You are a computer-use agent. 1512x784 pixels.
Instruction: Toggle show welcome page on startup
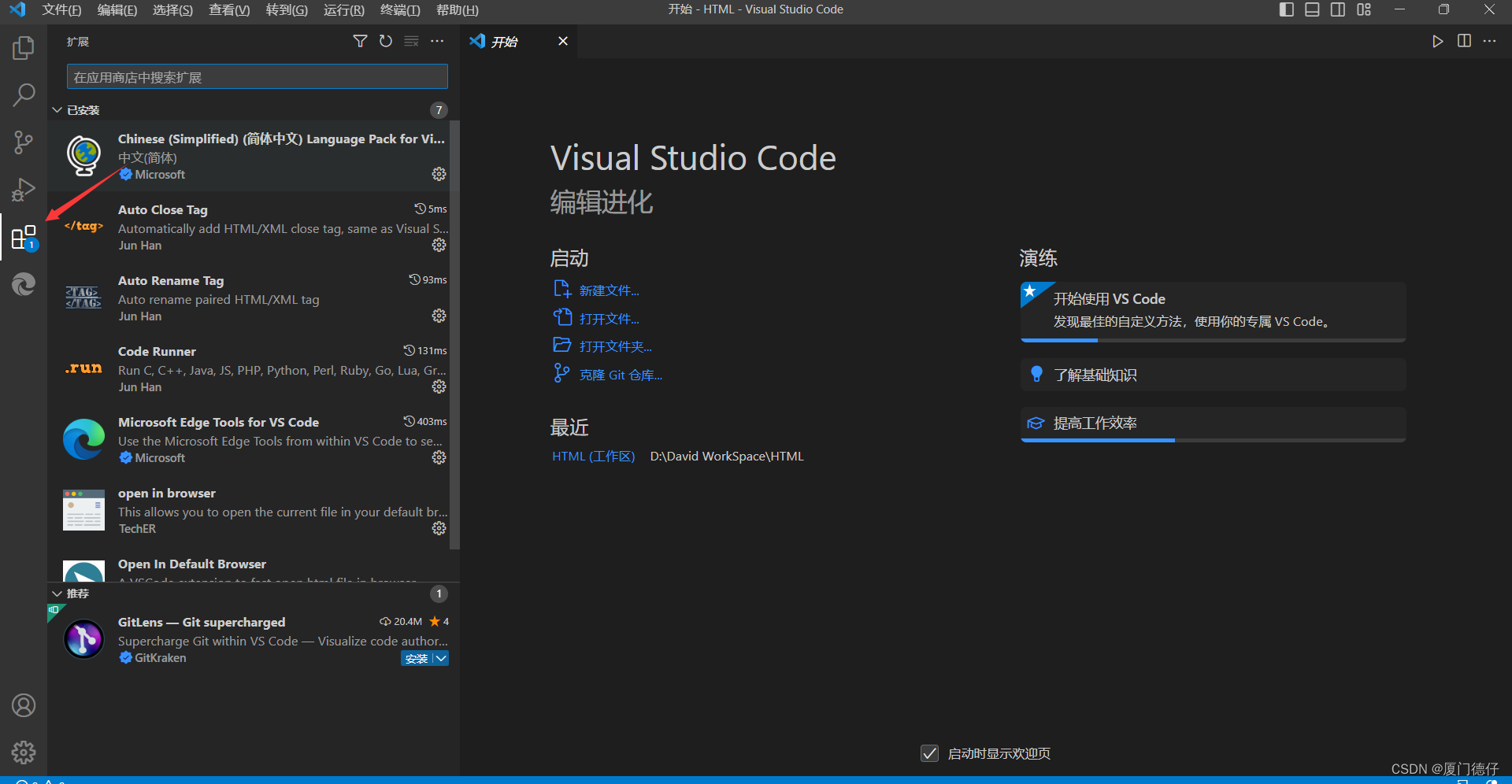pos(929,753)
